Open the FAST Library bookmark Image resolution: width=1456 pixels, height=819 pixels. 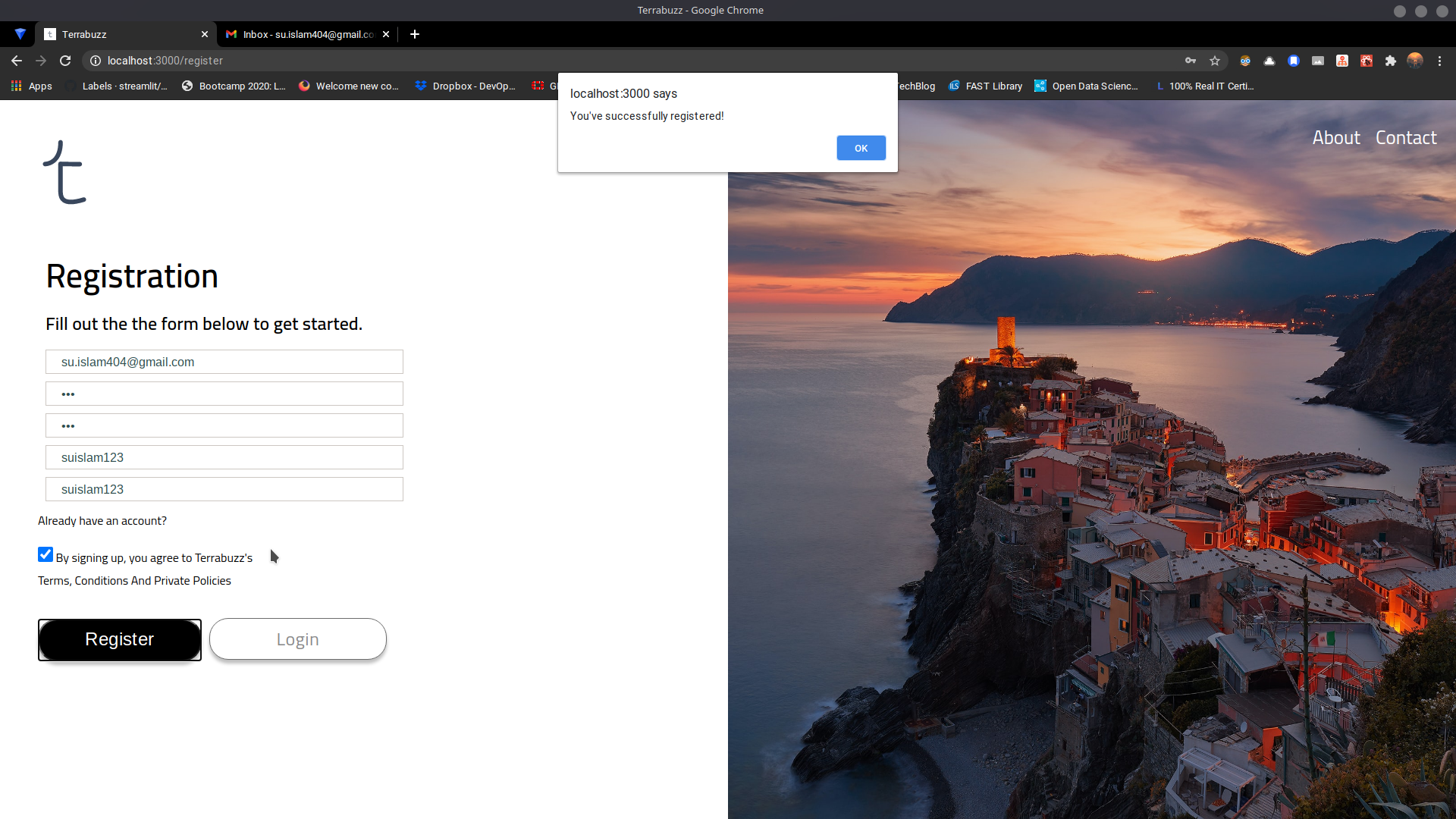(985, 86)
